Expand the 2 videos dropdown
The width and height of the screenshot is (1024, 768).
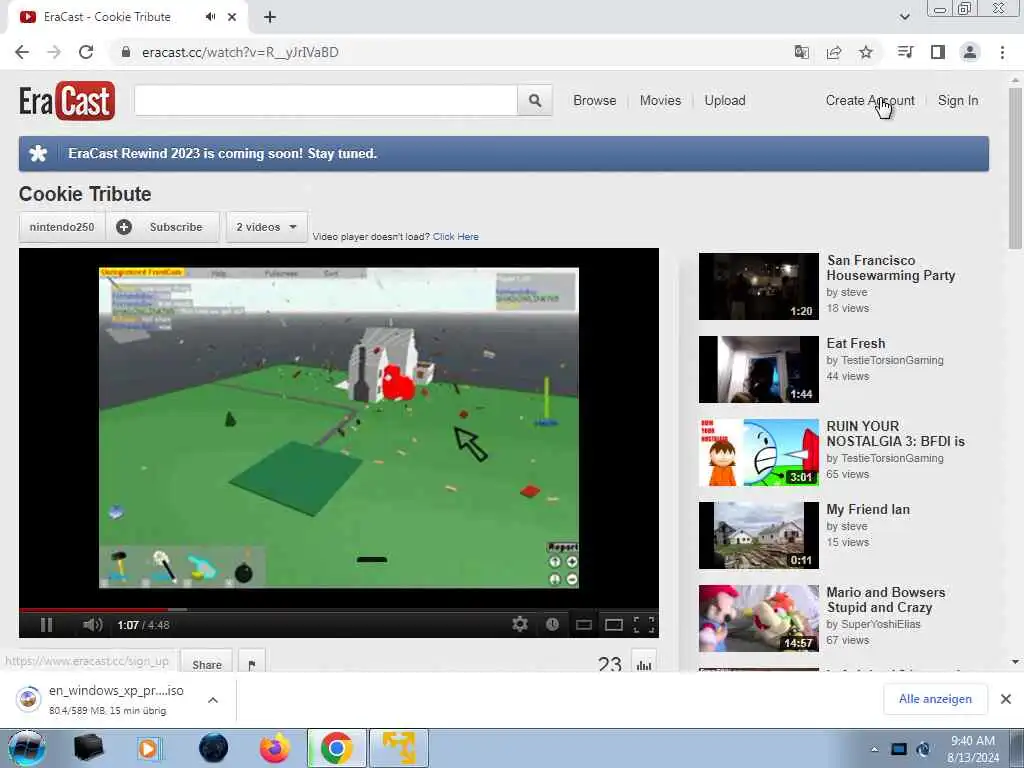266,227
